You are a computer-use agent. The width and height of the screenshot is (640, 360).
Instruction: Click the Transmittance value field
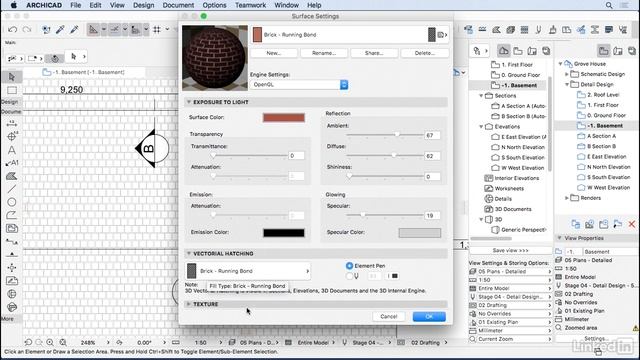tap(296, 156)
